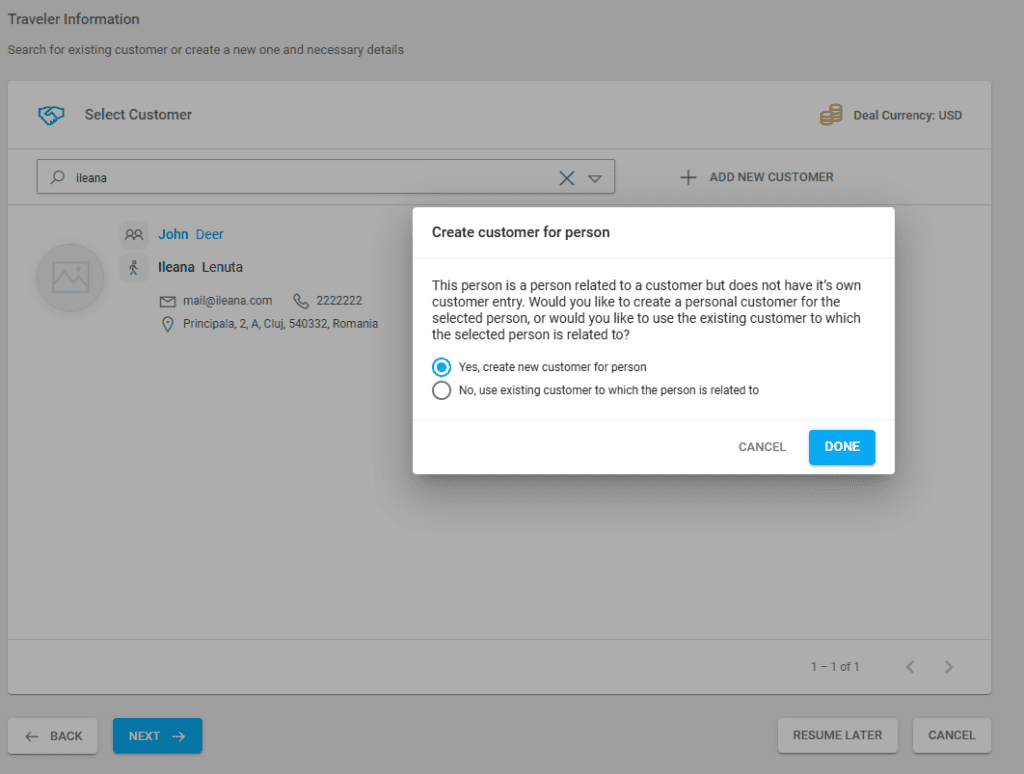The image size is (1024, 774).
Task: Expand the customer search dropdown arrow
Action: point(595,178)
